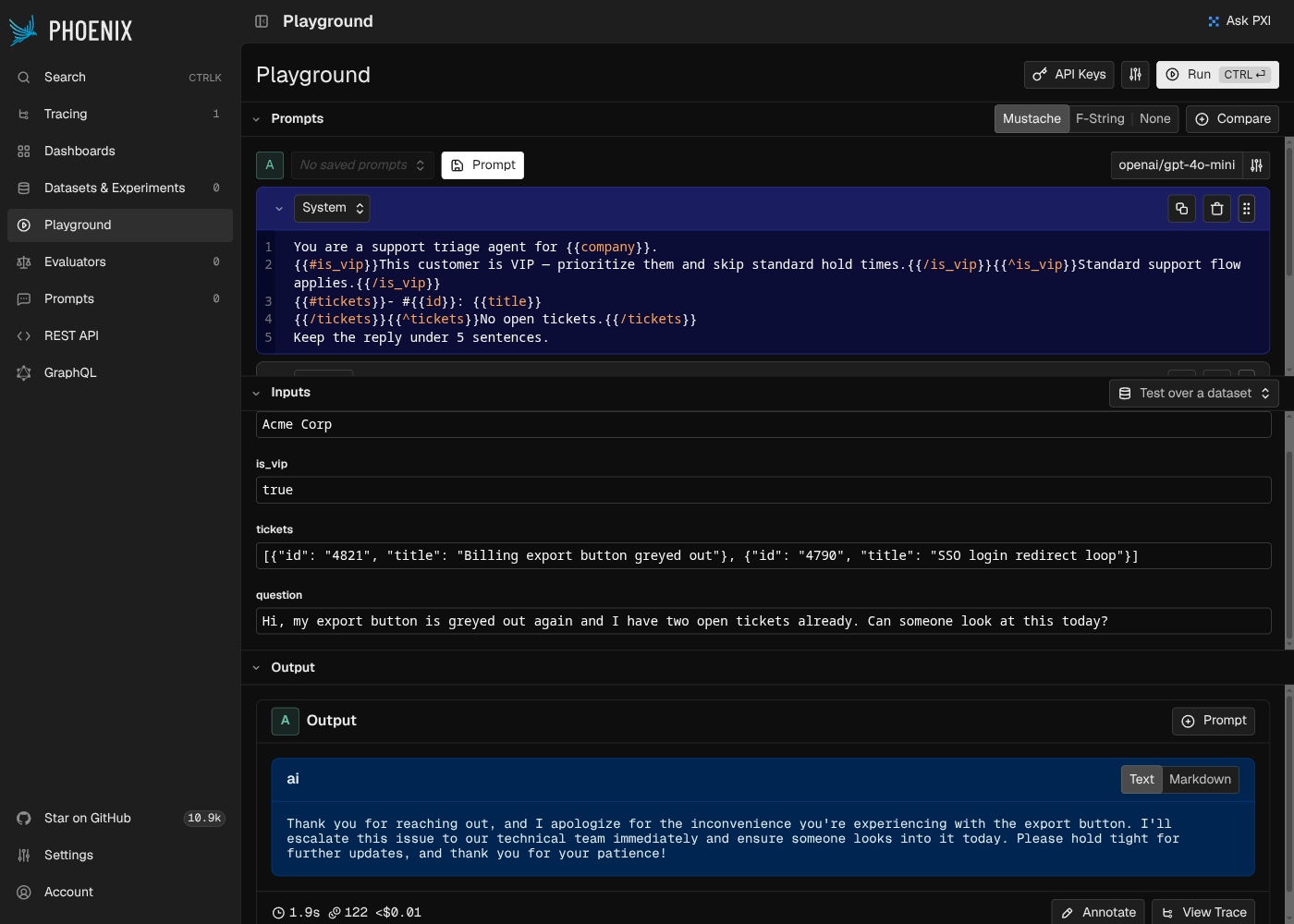Click Prompt button in Output panel

(1214, 721)
